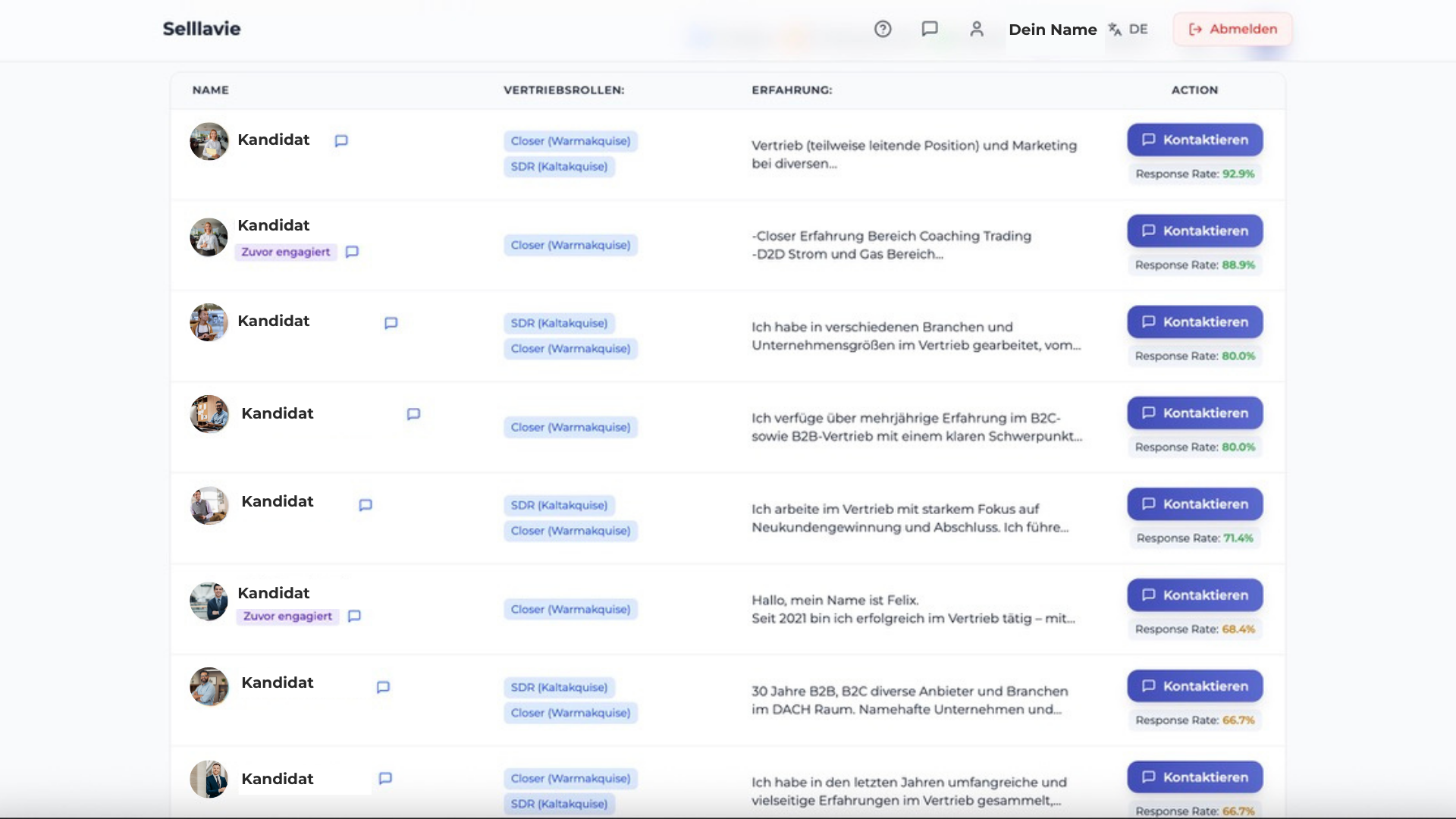Select Zuvor engagiert tag of Felix's row
1456x819 pixels.
tap(287, 616)
